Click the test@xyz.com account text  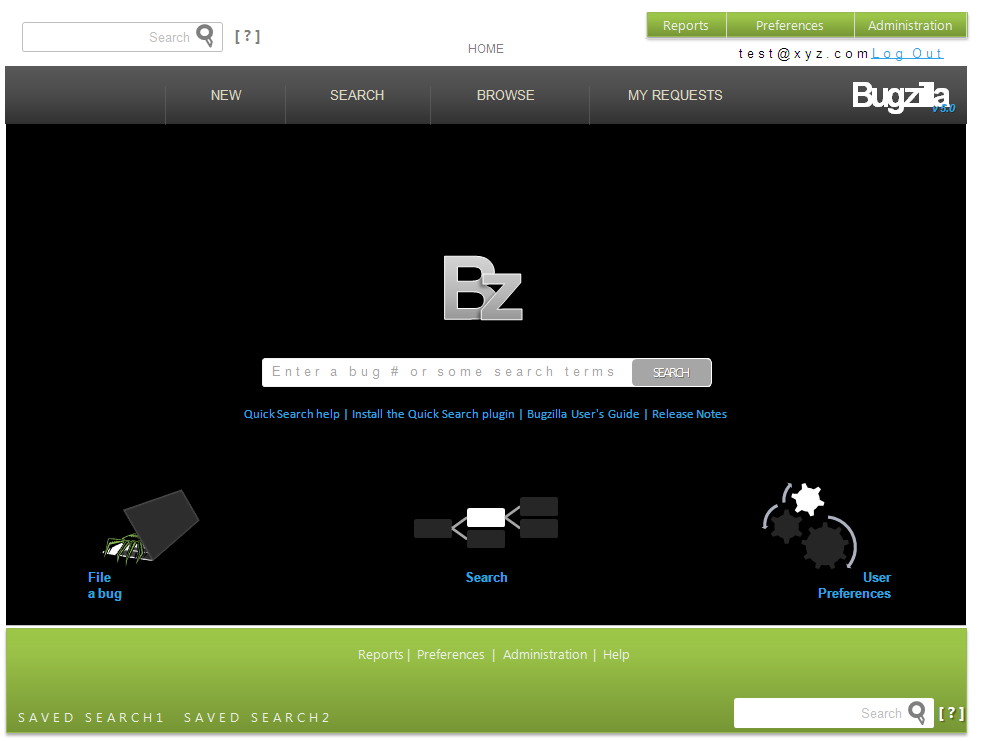pyautogui.click(x=803, y=54)
